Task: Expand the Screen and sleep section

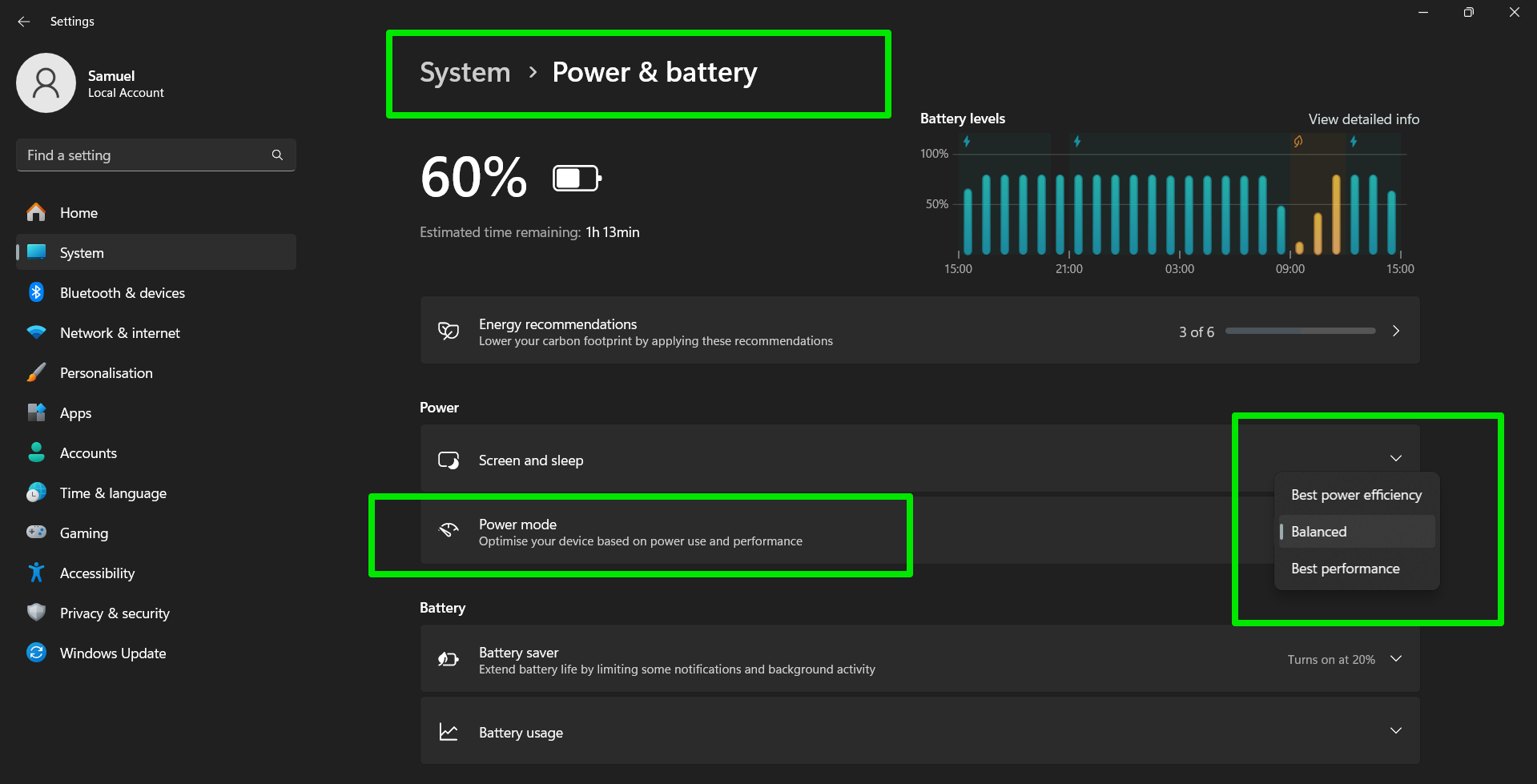Action: coord(1396,459)
